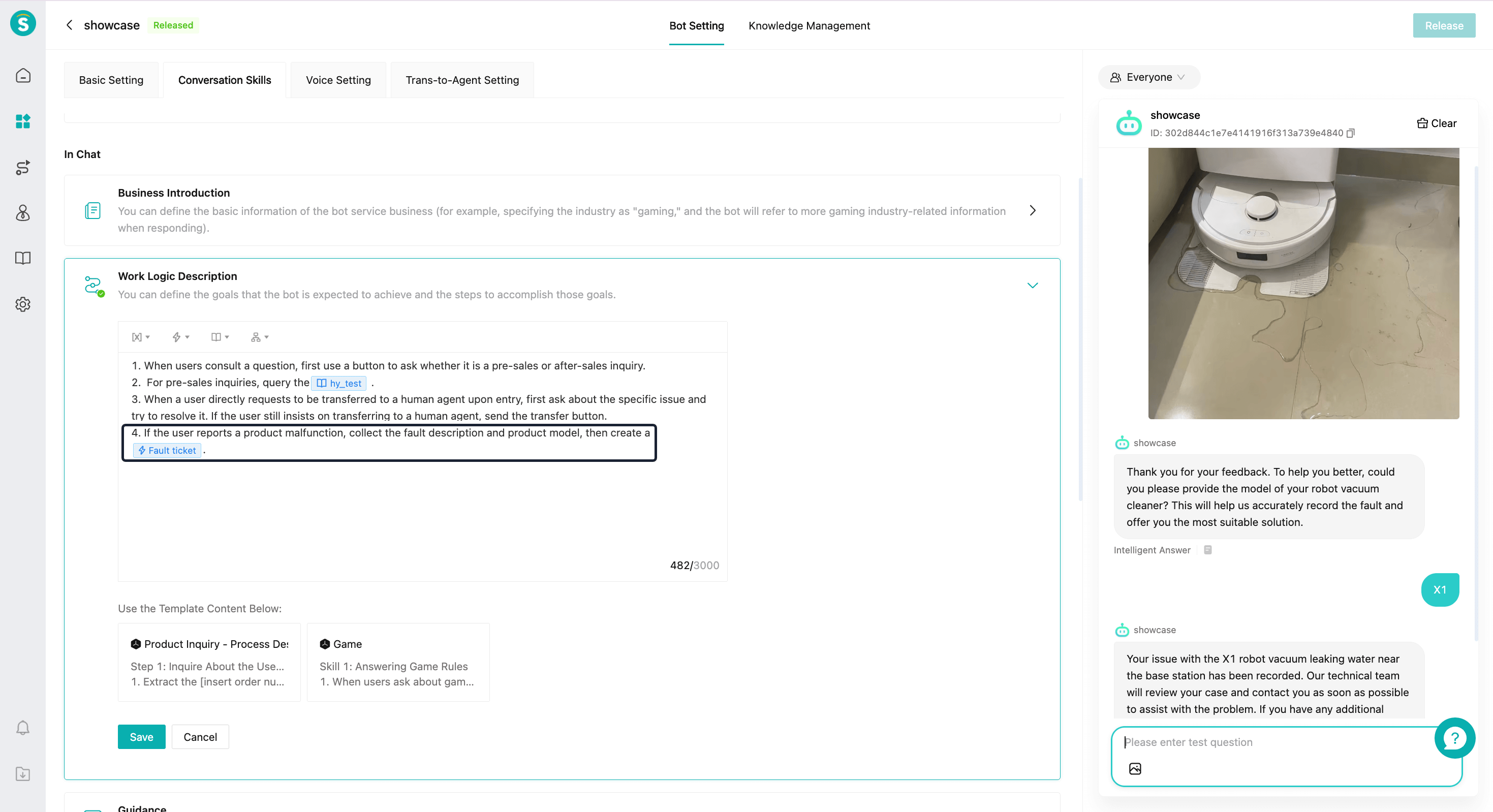Expand the Everyone audience dropdown
This screenshot has width=1493, height=812.
point(1148,77)
